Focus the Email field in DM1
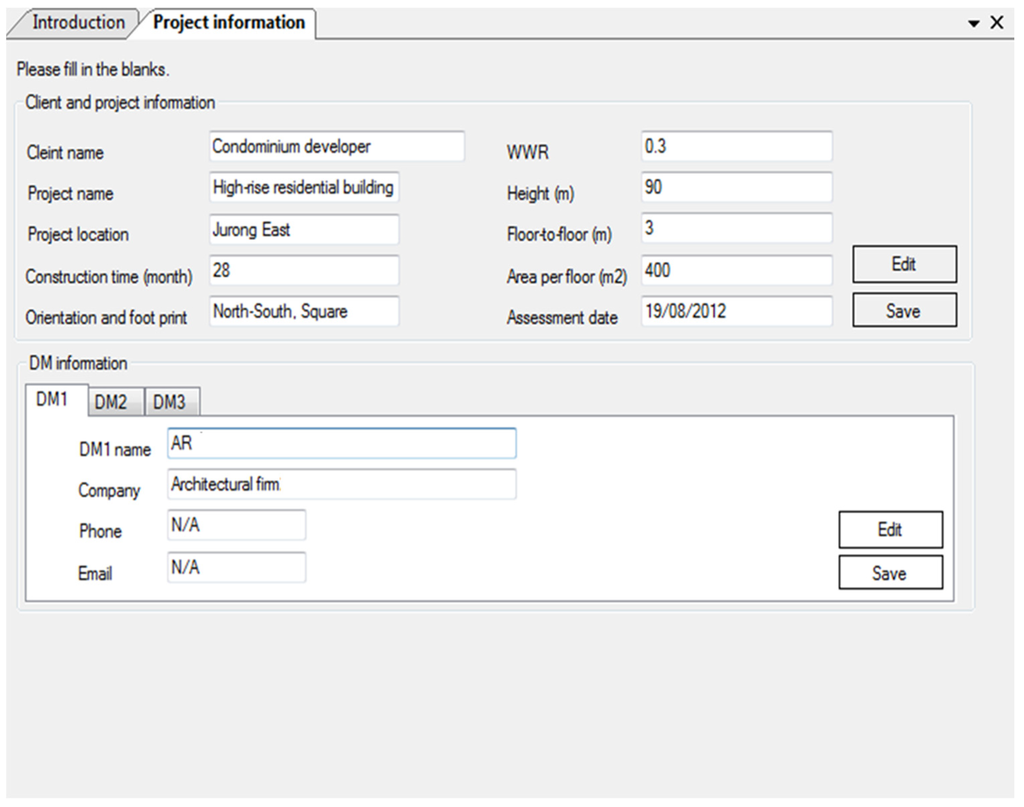The height and width of the screenshot is (807, 1024). 236,568
